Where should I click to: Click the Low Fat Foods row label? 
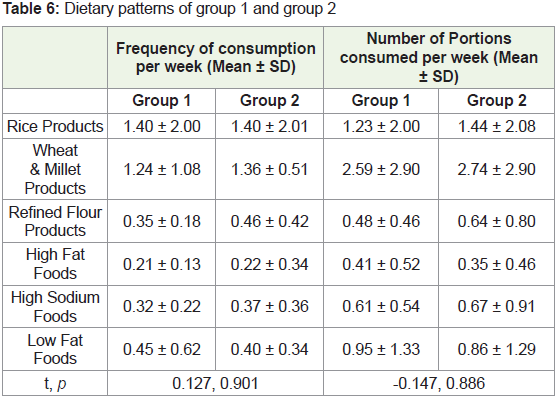[55, 349]
